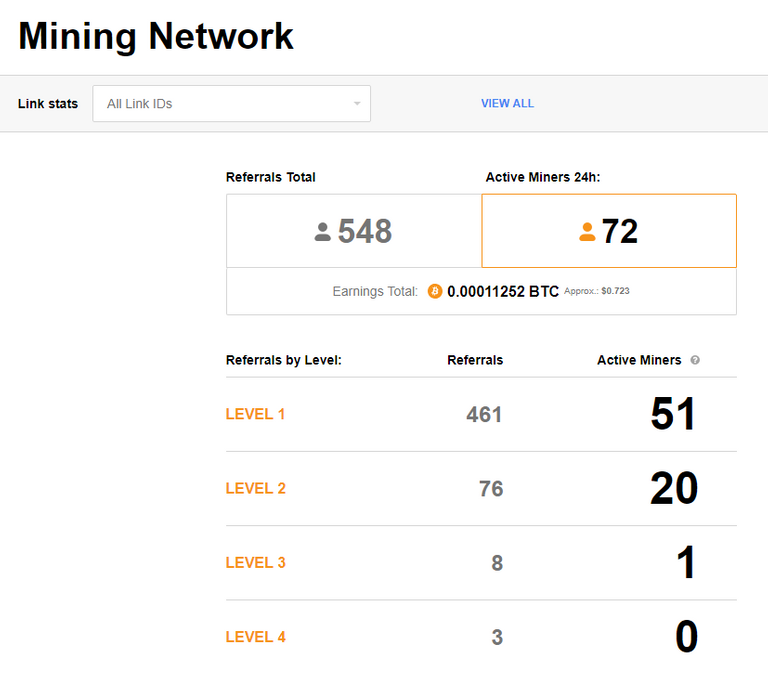Click the Link stats label
The image size is (768, 700).
tap(48, 104)
